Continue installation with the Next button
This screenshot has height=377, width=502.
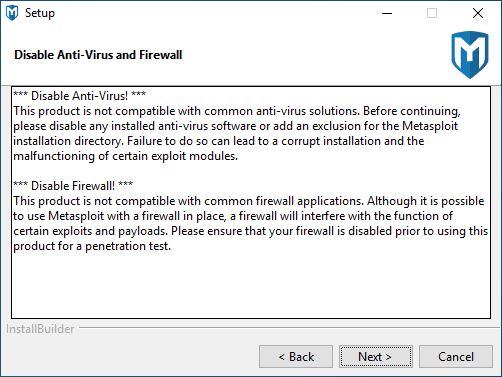click(376, 357)
